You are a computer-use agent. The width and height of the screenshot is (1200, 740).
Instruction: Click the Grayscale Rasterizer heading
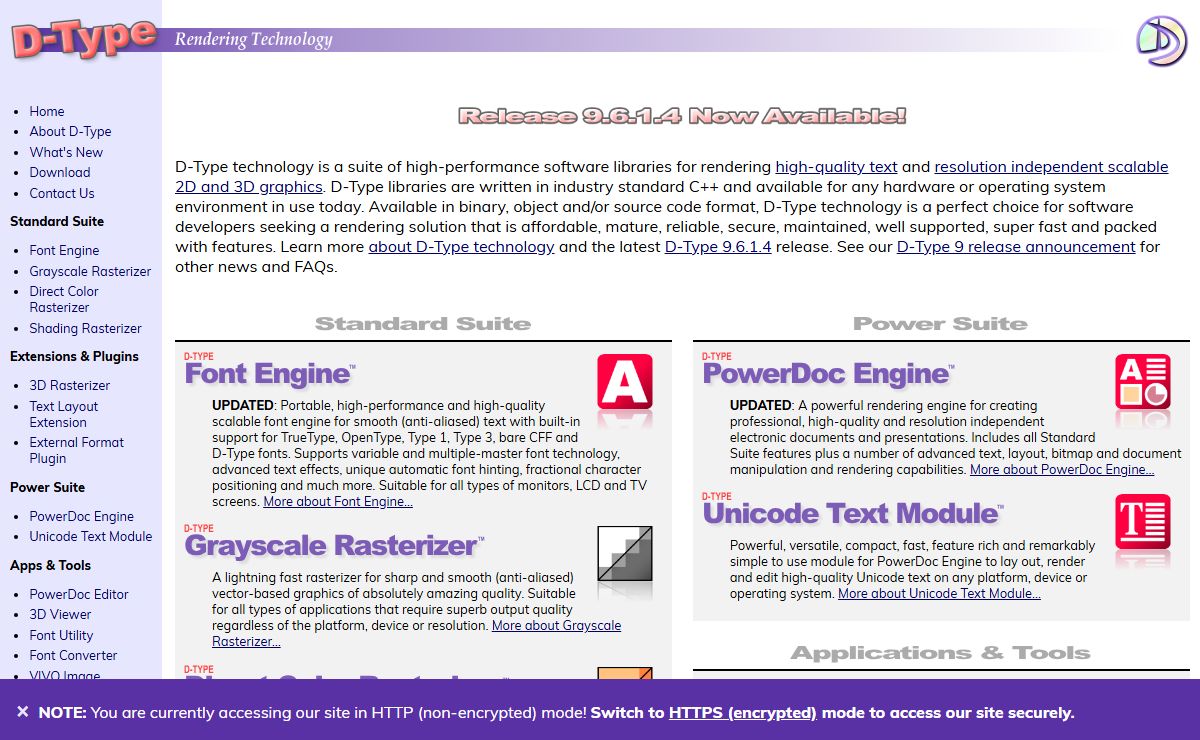(x=334, y=546)
